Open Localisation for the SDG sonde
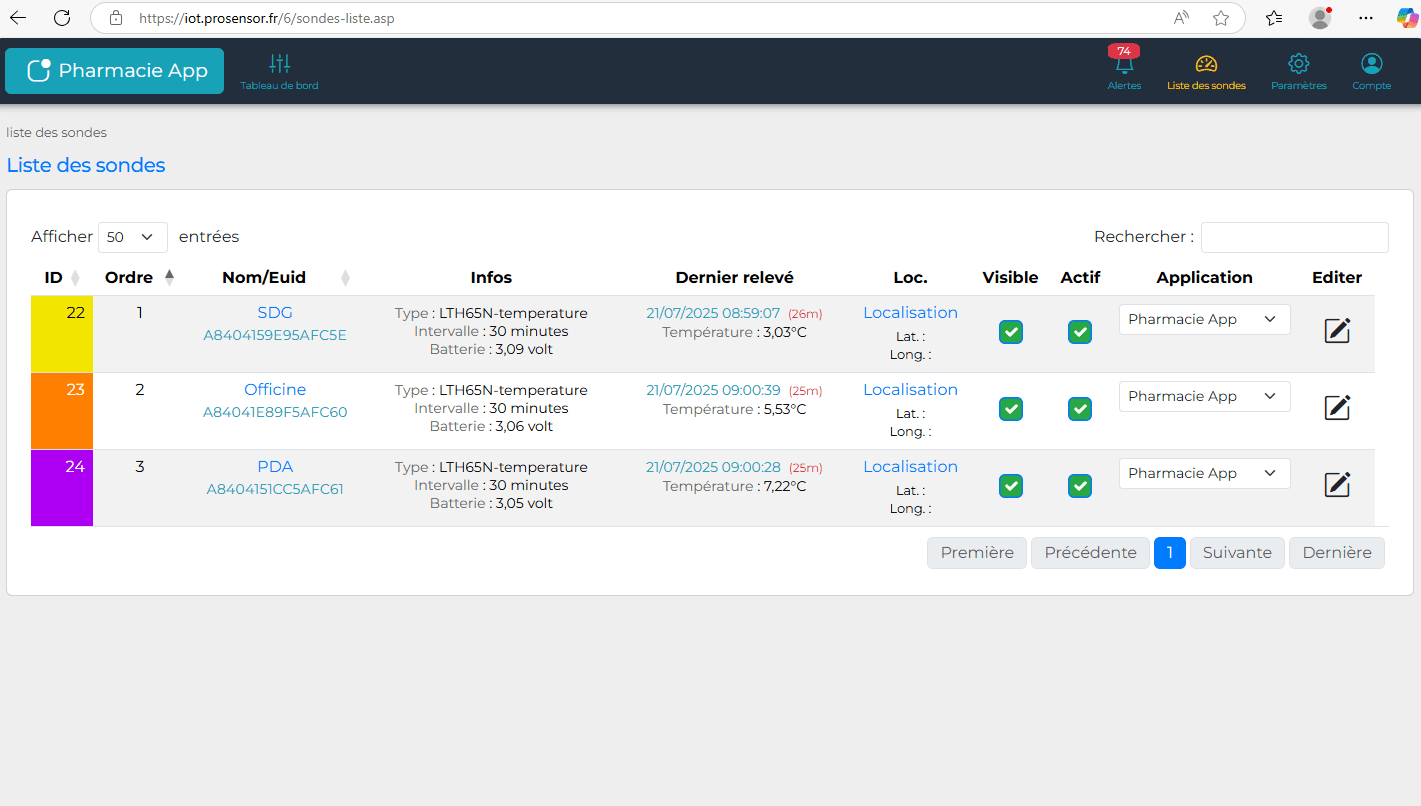Screen dimensions: 1421x806 (x=910, y=312)
